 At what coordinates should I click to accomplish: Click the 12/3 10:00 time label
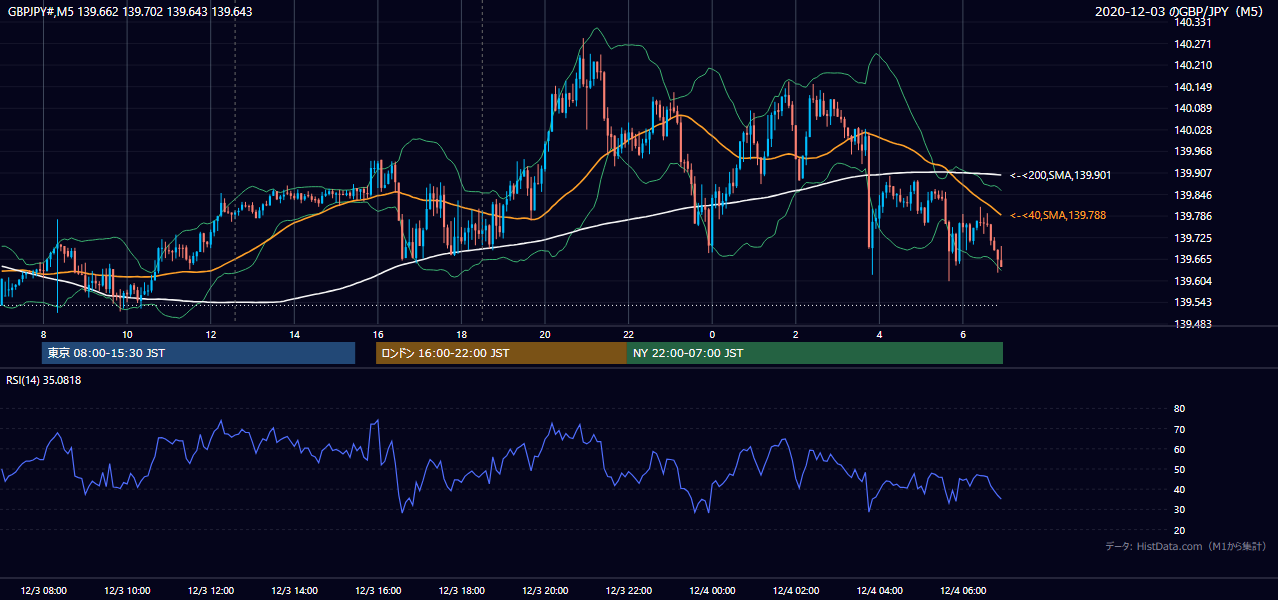[x=127, y=591]
